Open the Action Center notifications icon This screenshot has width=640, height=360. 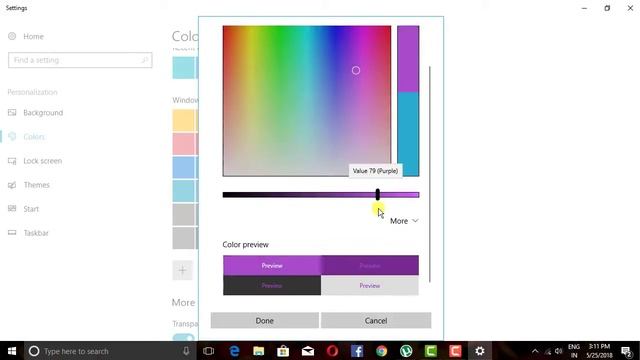pos(627,351)
